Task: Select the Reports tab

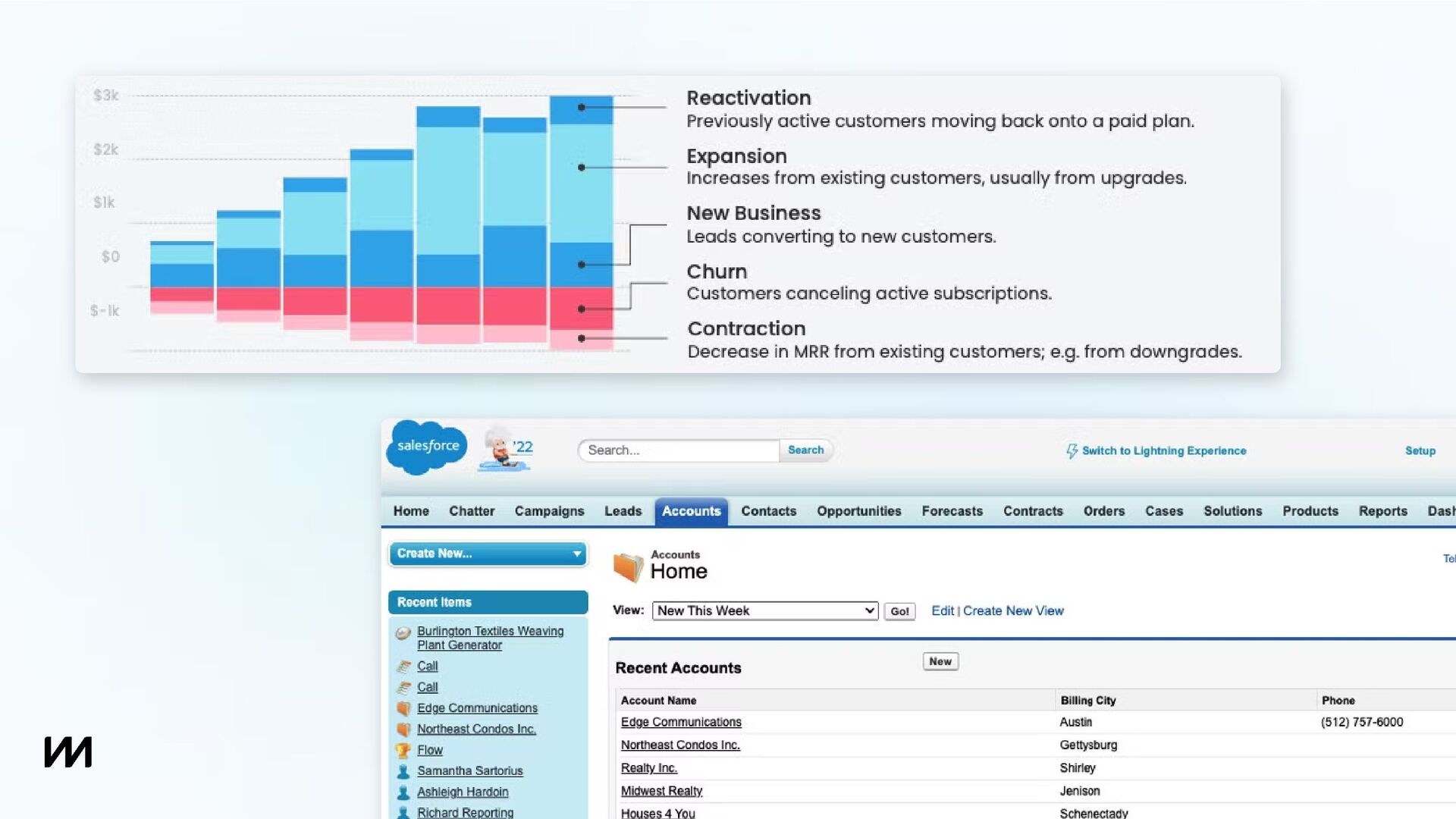Action: [x=1382, y=511]
